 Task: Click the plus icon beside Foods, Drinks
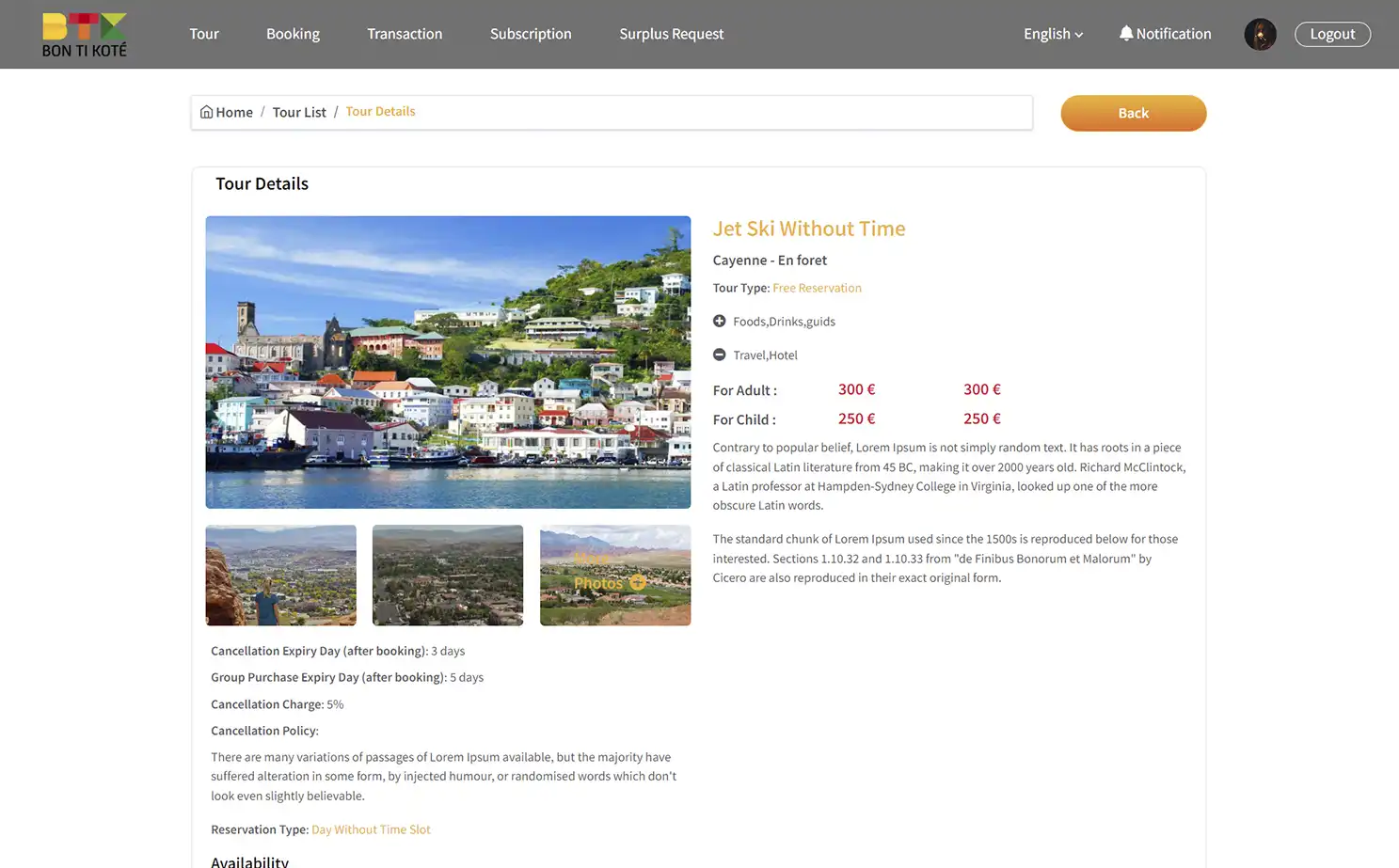point(720,322)
